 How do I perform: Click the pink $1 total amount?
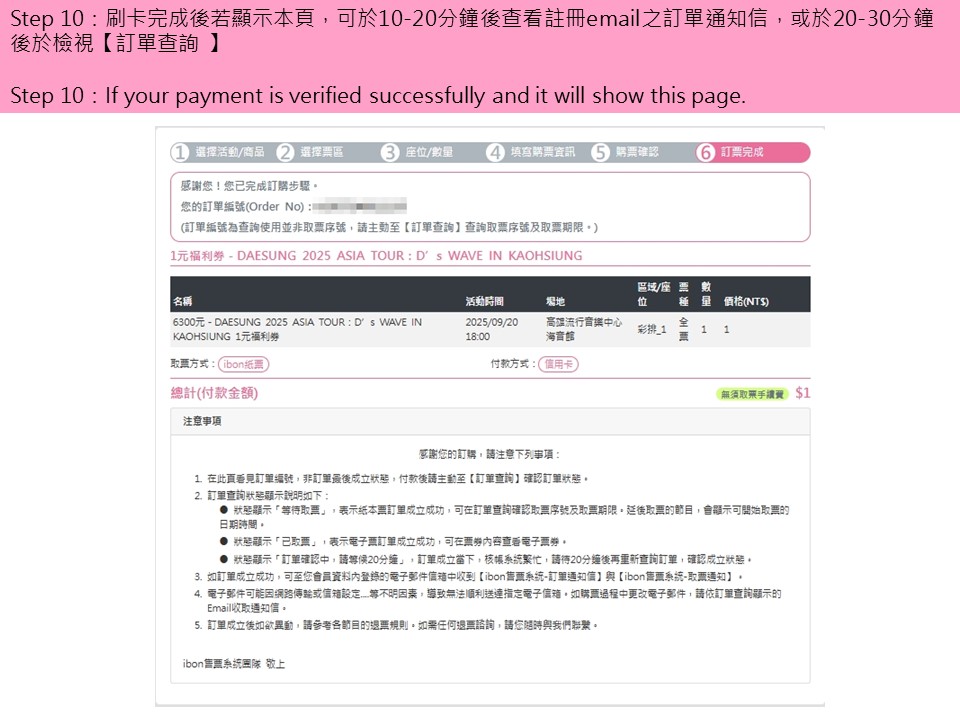802,393
